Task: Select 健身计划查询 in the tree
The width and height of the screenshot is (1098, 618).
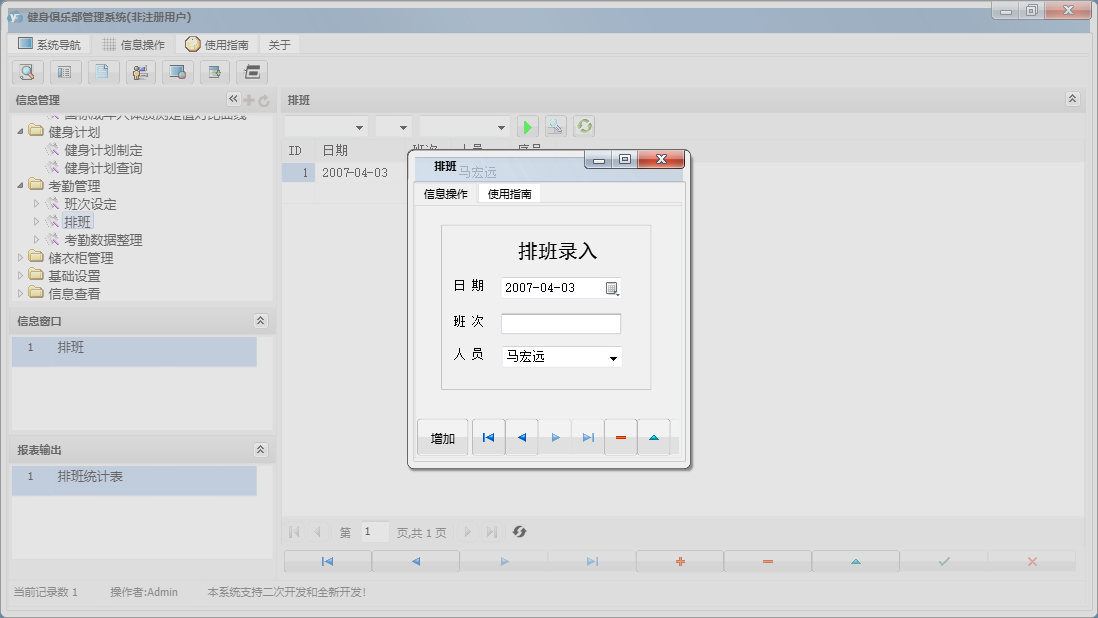Action: pos(103,168)
